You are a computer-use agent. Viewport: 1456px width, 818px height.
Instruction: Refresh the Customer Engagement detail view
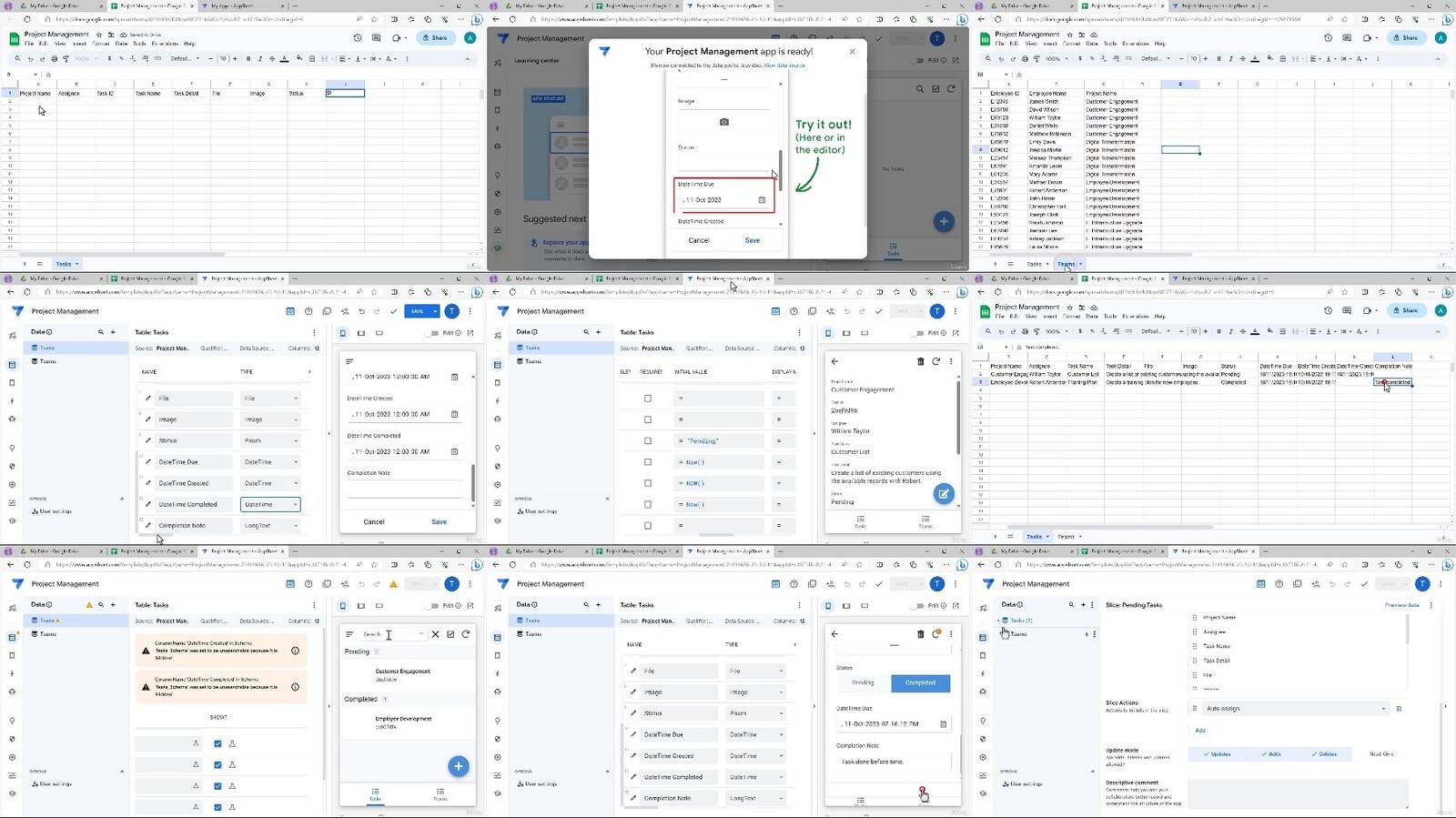pyautogui.click(x=935, y=361)
